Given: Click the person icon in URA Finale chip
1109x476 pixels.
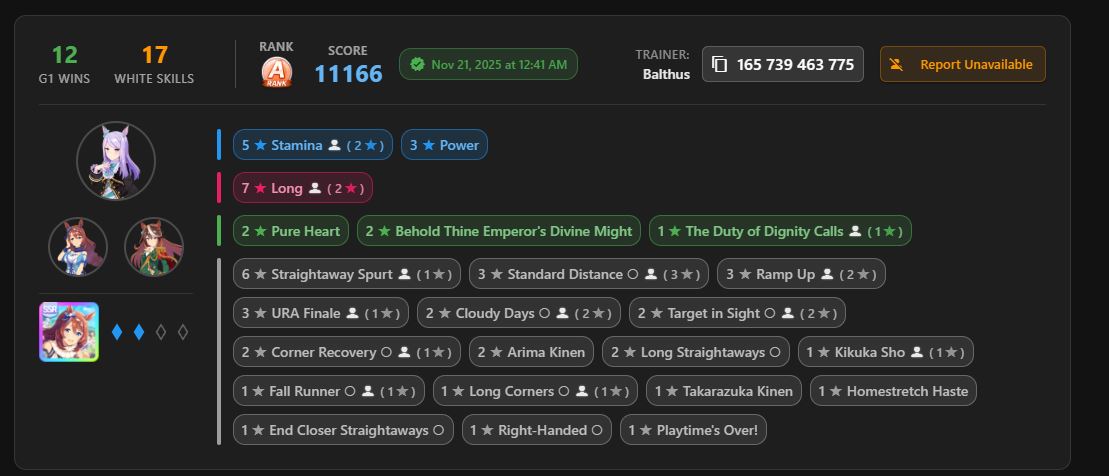Looking at the screenshot, I should pyautogui.click(x=352, y=313).
